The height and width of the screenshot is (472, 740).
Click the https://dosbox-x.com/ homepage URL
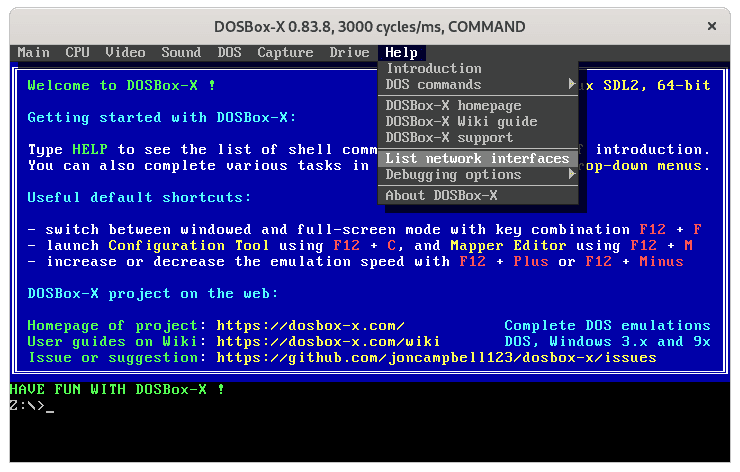[x=311, y=326]
